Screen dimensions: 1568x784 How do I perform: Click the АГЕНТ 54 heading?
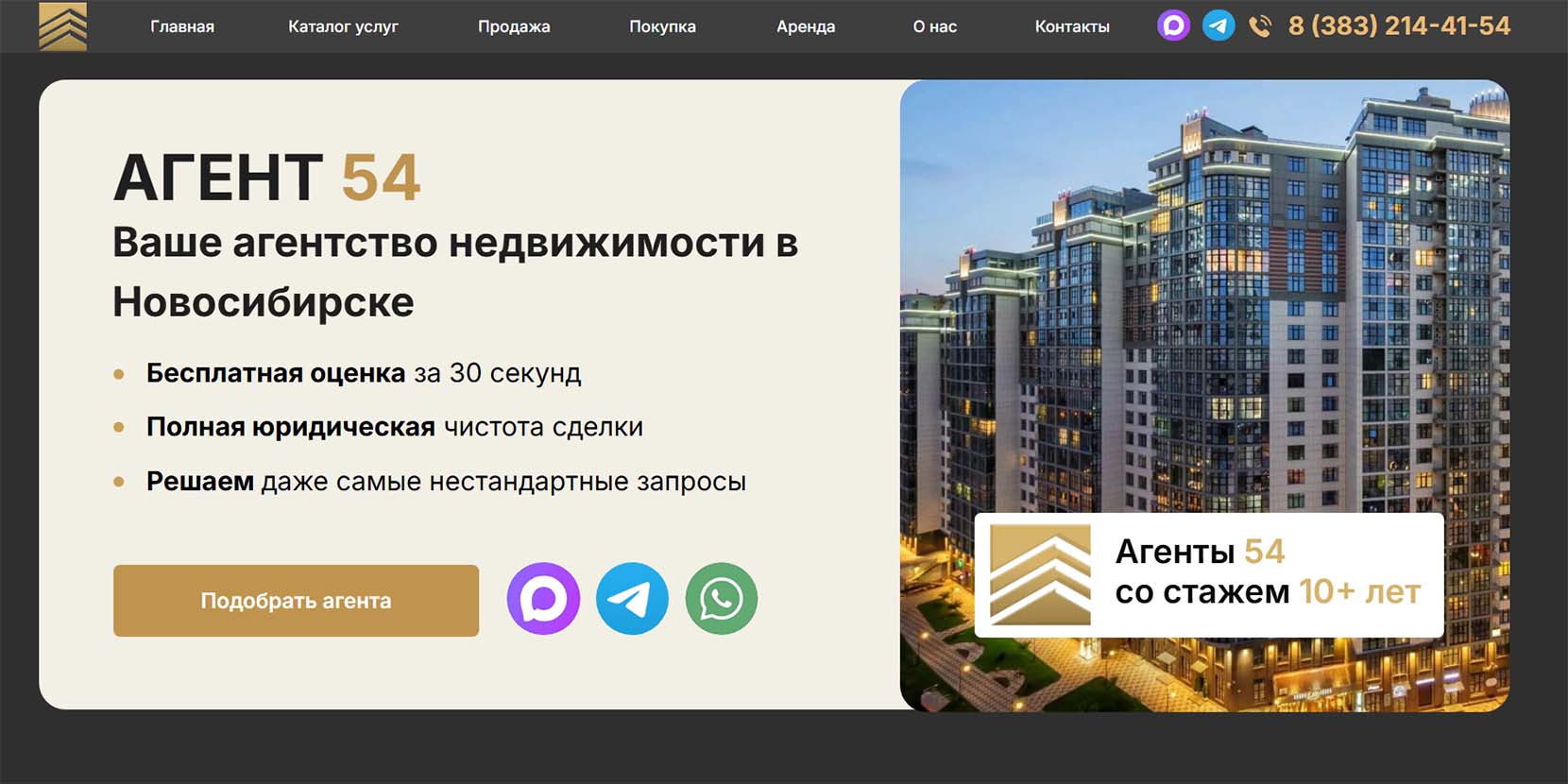click(x=267, y=178)
